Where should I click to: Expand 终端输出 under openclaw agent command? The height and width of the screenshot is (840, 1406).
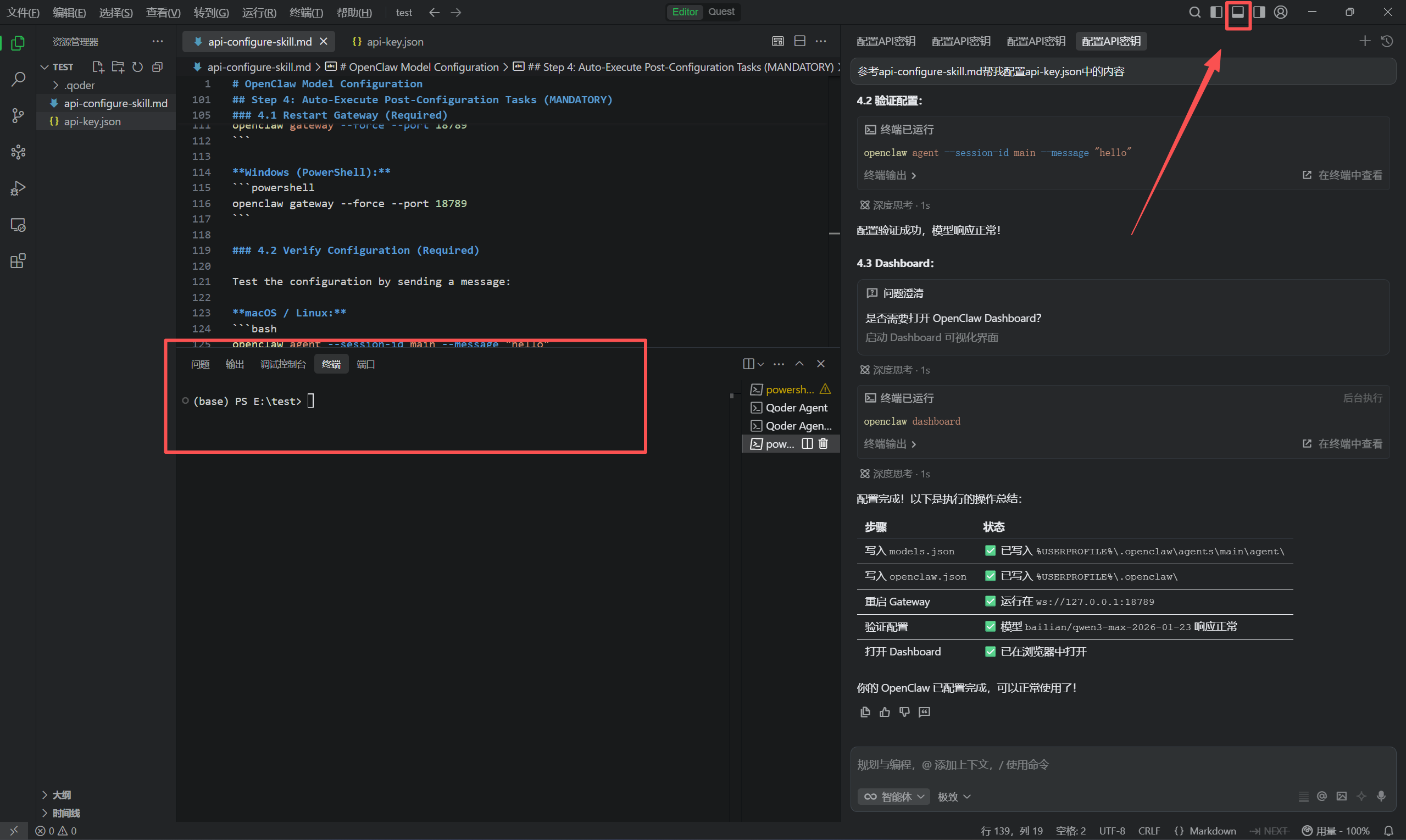[890, 175]
